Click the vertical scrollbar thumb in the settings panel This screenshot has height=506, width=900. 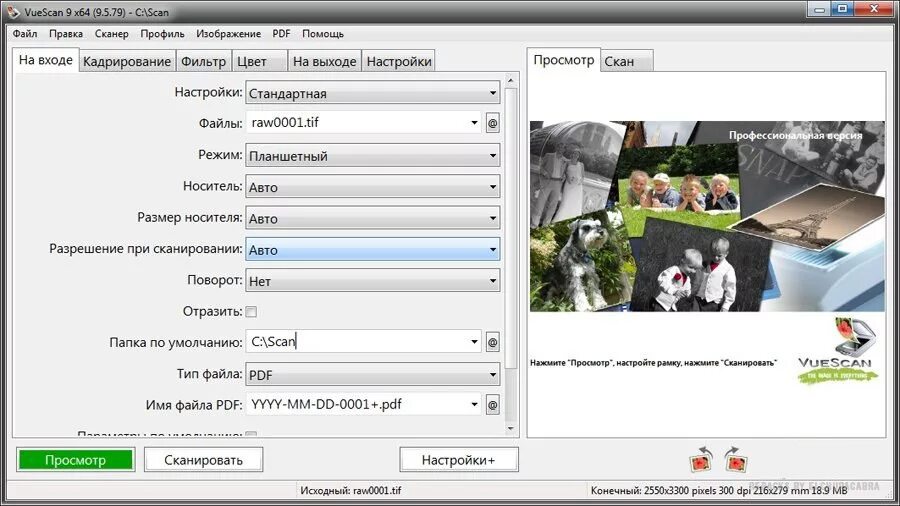[x=510, y=228]
